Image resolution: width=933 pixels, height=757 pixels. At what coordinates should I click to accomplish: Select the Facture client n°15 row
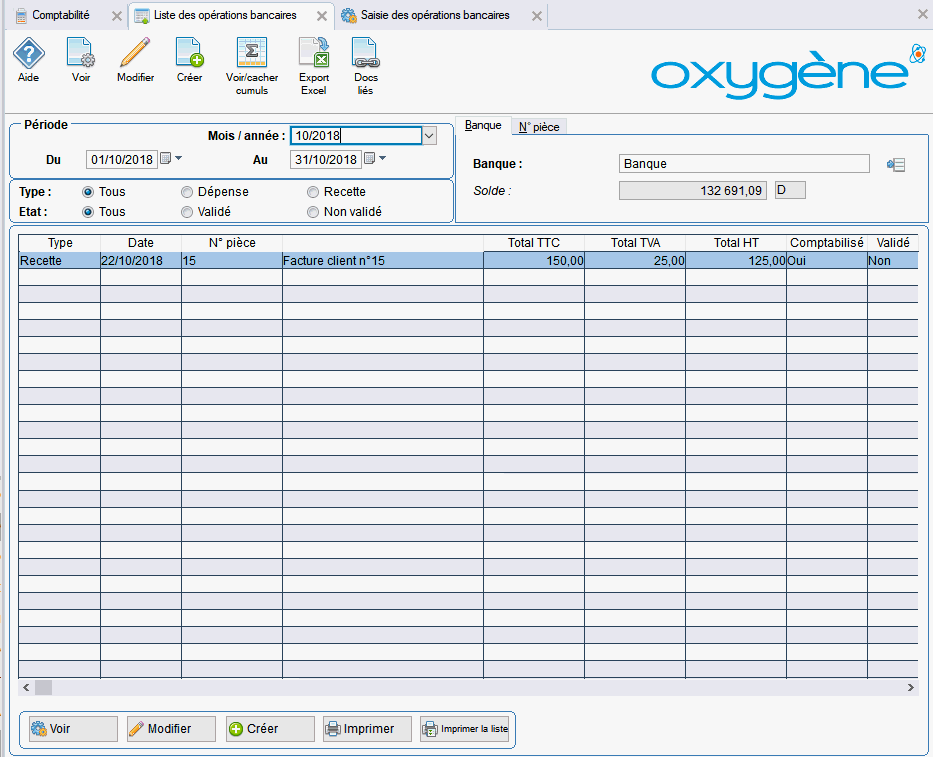tap(380, 261)
